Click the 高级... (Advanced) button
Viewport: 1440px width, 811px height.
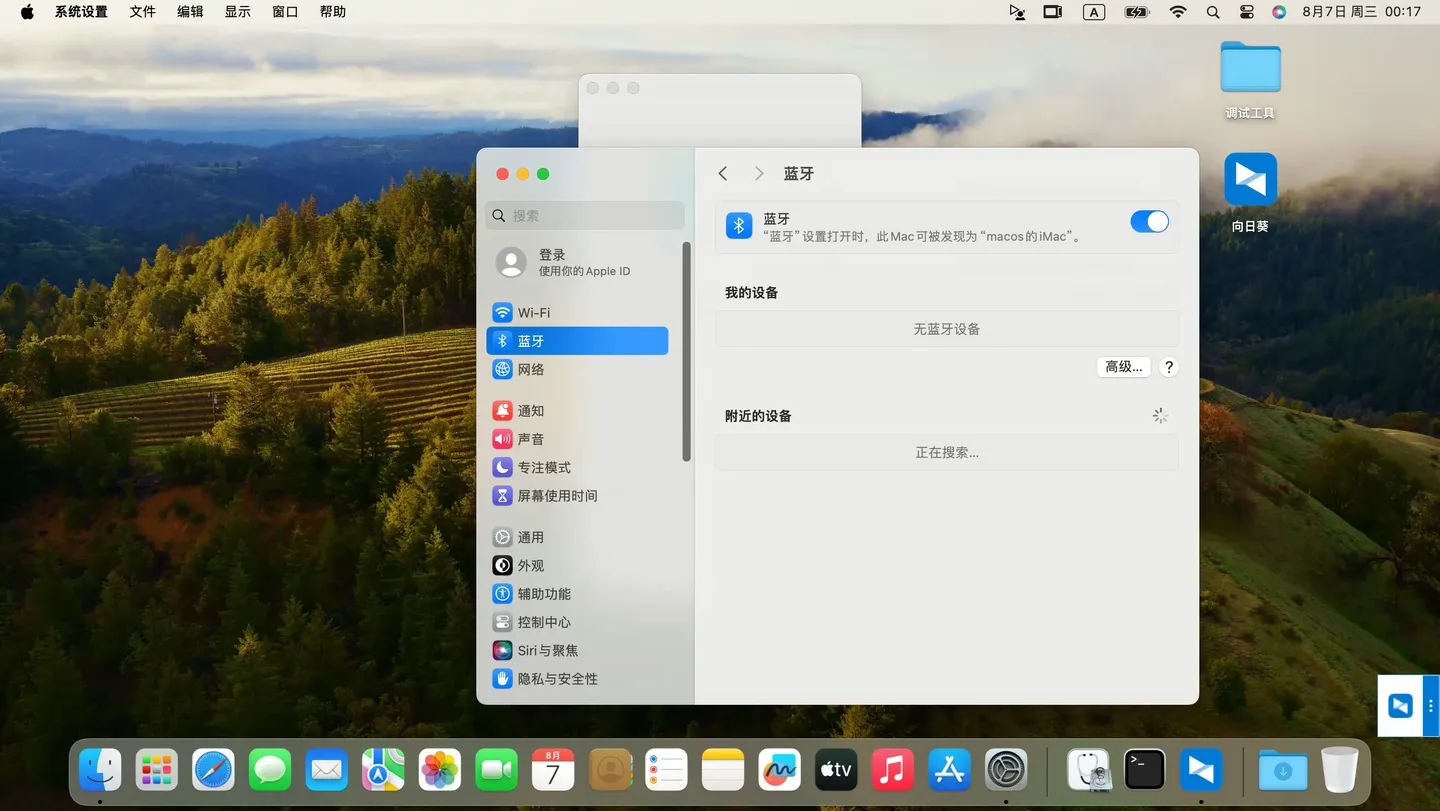click(1123, 367)
